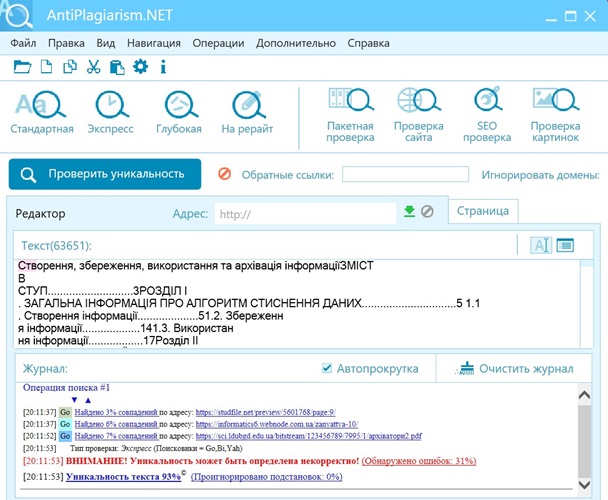Open the informatics6.webnode.com.ua URL

[x=276, y=424]
